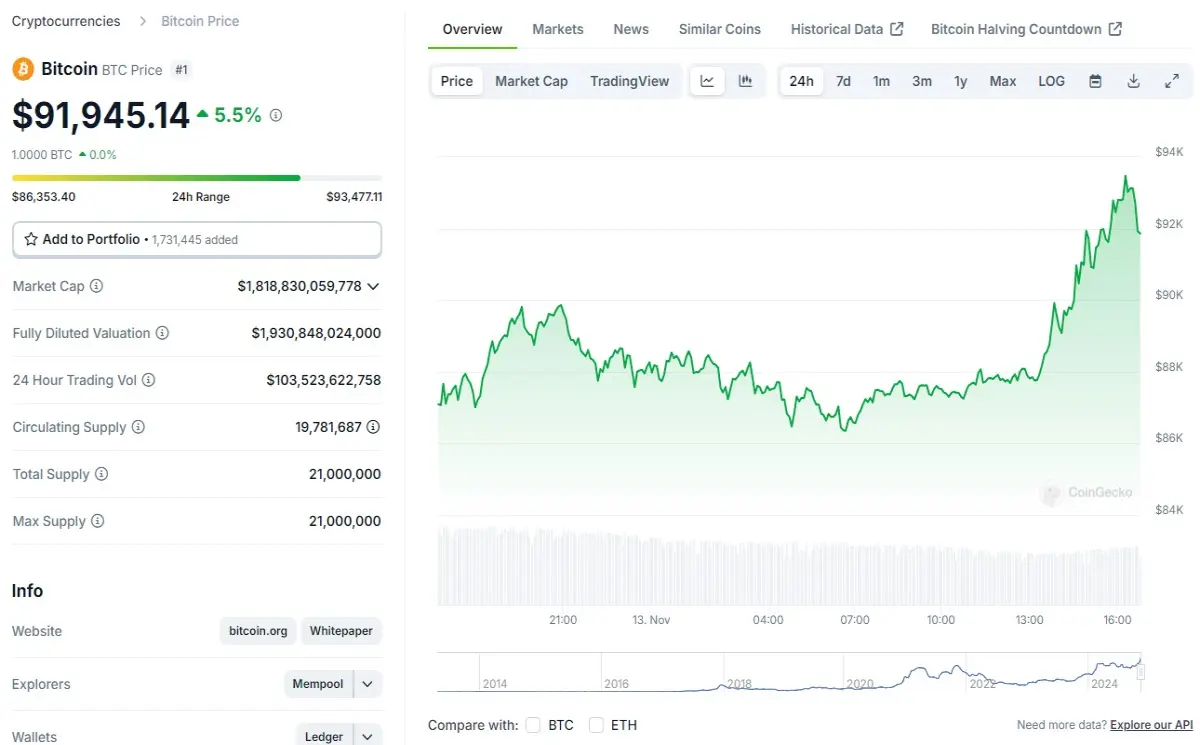Viewport: 1200px width, 745px height.
Task: Click info icon beside 19,781,687 value
Action: click(373, 427)
